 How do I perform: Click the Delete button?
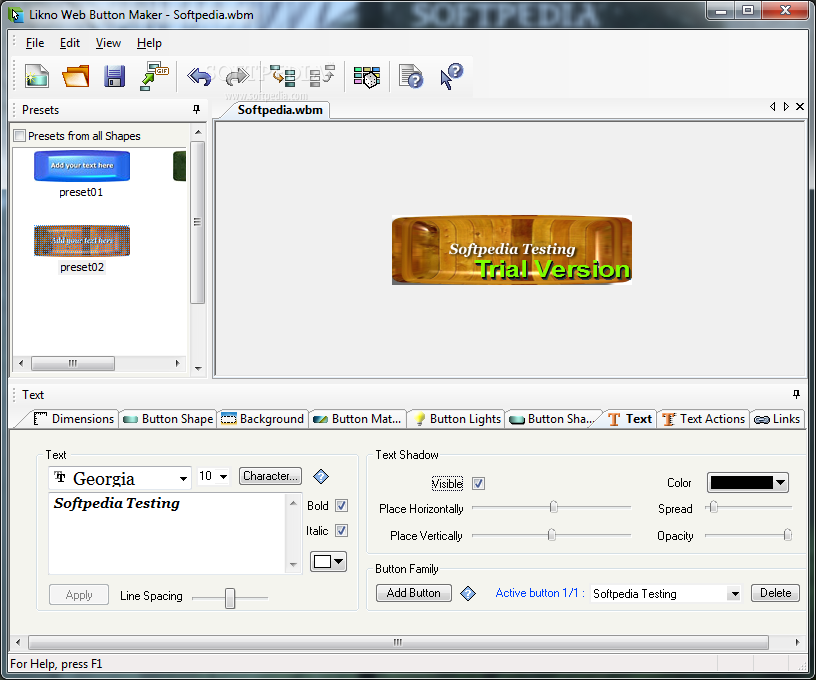pyautogui.click(x=775, y=593)
